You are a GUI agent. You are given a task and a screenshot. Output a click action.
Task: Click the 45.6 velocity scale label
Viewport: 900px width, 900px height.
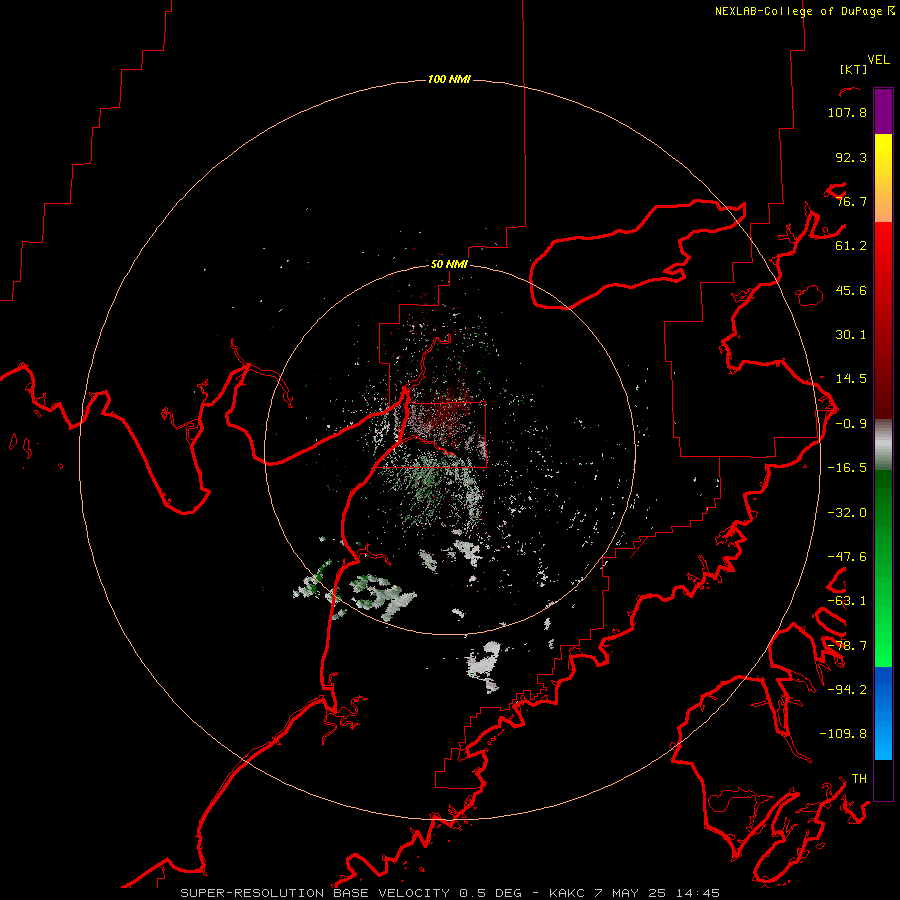click(851, 290)
